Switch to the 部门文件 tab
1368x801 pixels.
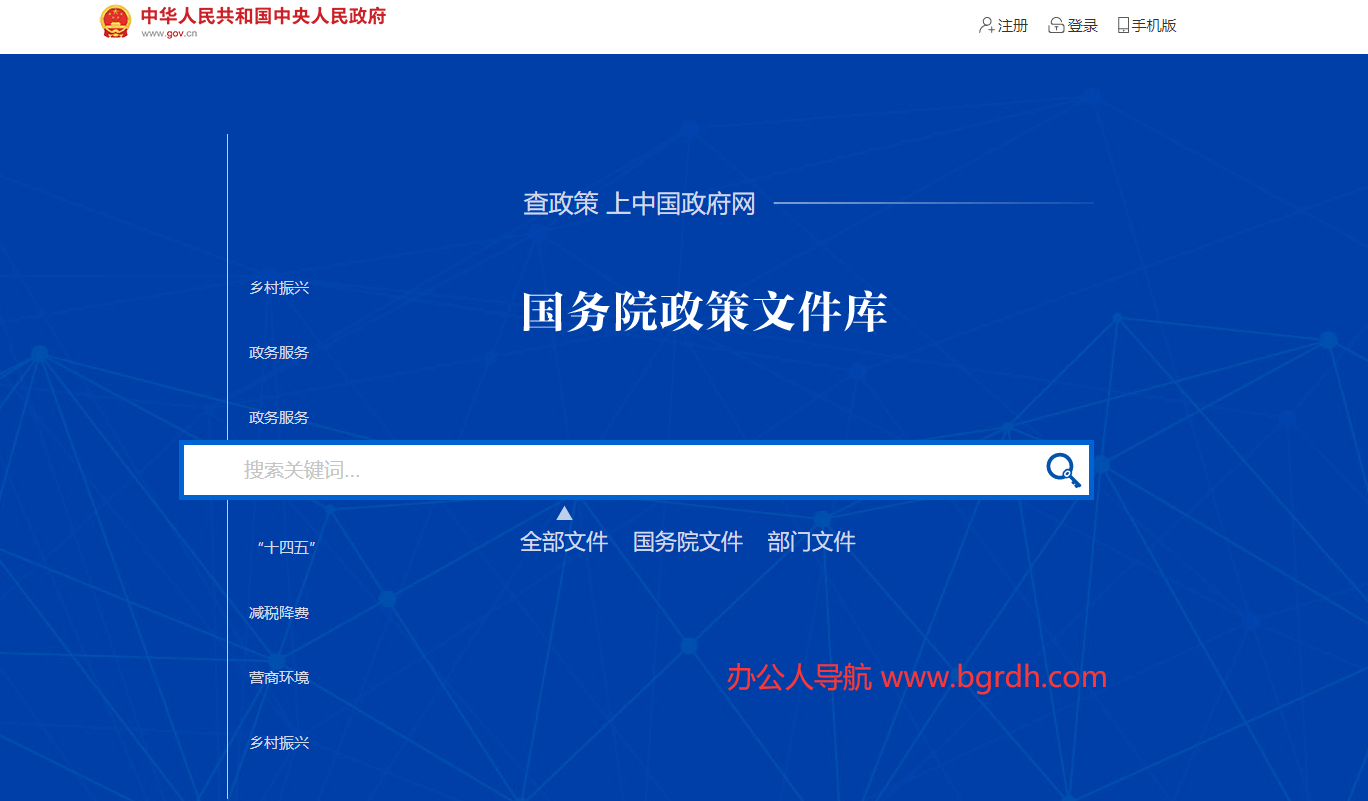pos(811,542)
